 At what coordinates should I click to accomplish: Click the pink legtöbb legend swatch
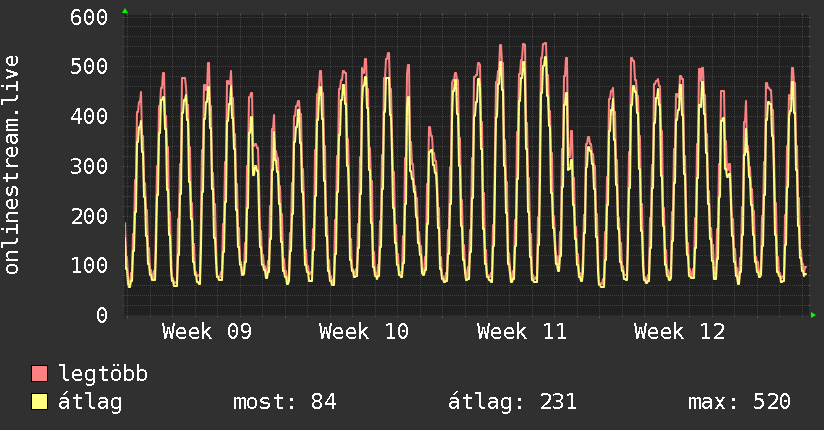[x=39, y=373]
